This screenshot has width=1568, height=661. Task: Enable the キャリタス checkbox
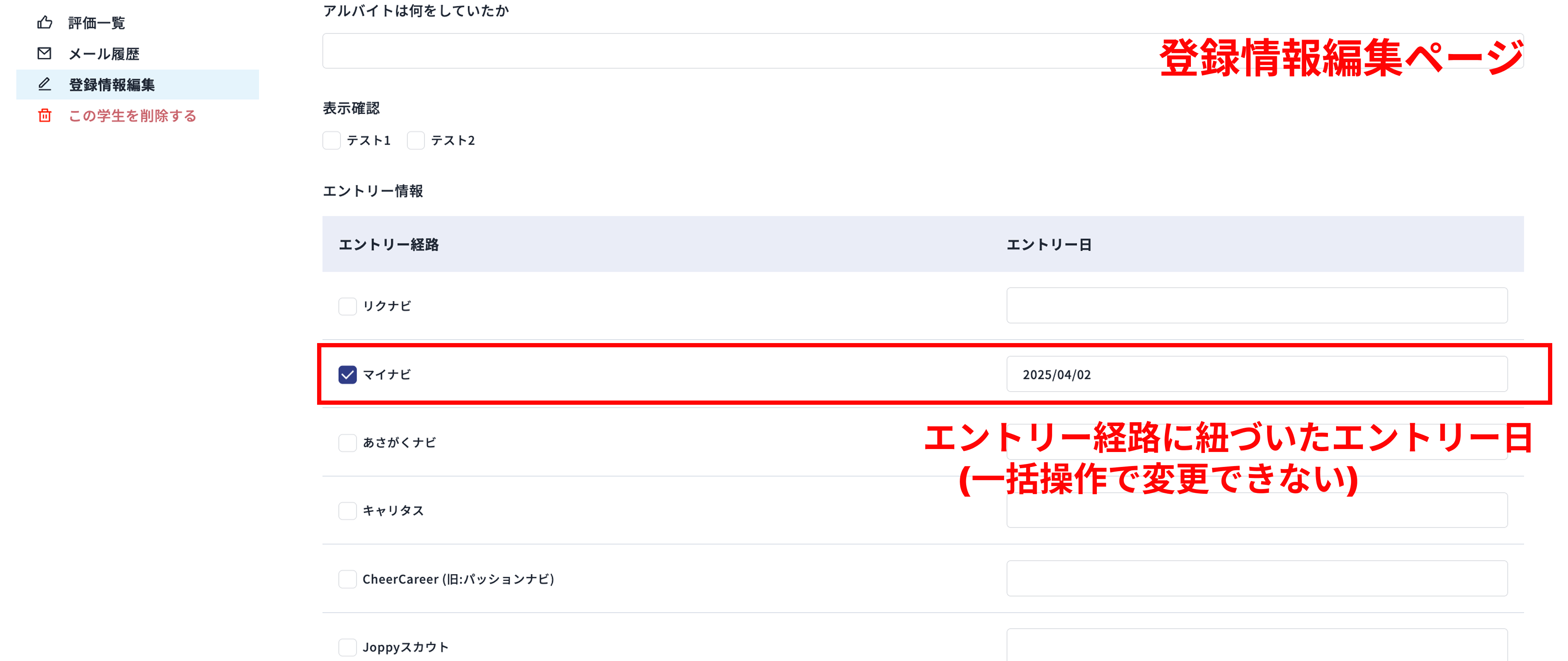click(348, 511)
